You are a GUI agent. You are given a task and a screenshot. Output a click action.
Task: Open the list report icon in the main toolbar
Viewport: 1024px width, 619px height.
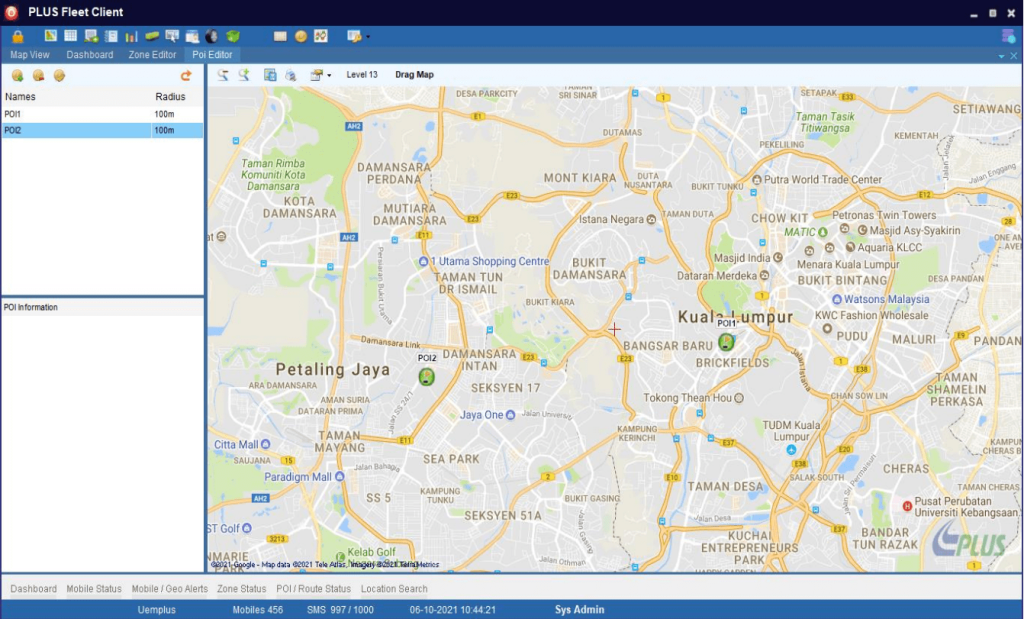(x=111, y=36)
